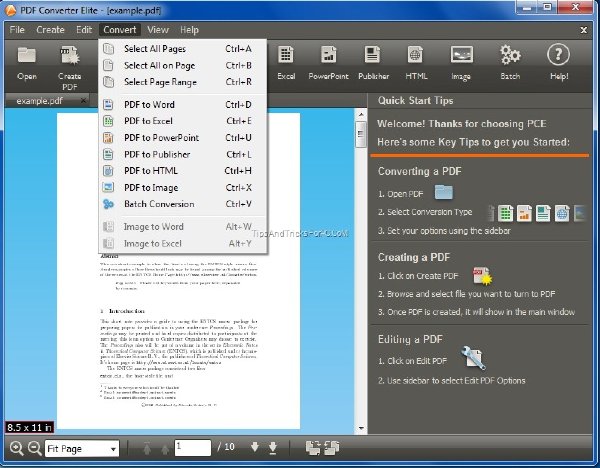This screenshot has width=600, height=468.
Task: Click the HTML conversion toolbar icon
Action: pos(415,55)
